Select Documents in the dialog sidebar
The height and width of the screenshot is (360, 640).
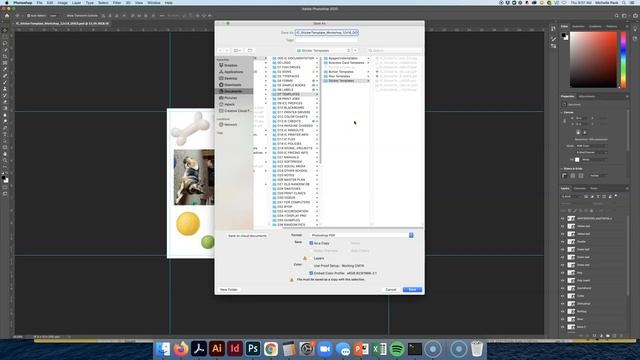pos(234,91)
